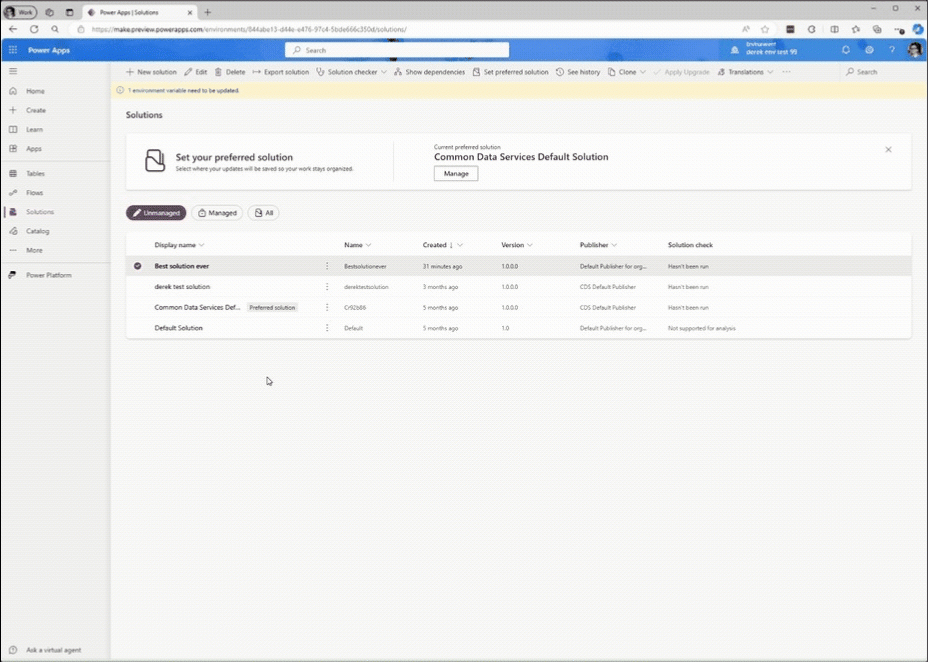Open the derek test solution link
Screen dimensions: 928x662
[182, 287]
